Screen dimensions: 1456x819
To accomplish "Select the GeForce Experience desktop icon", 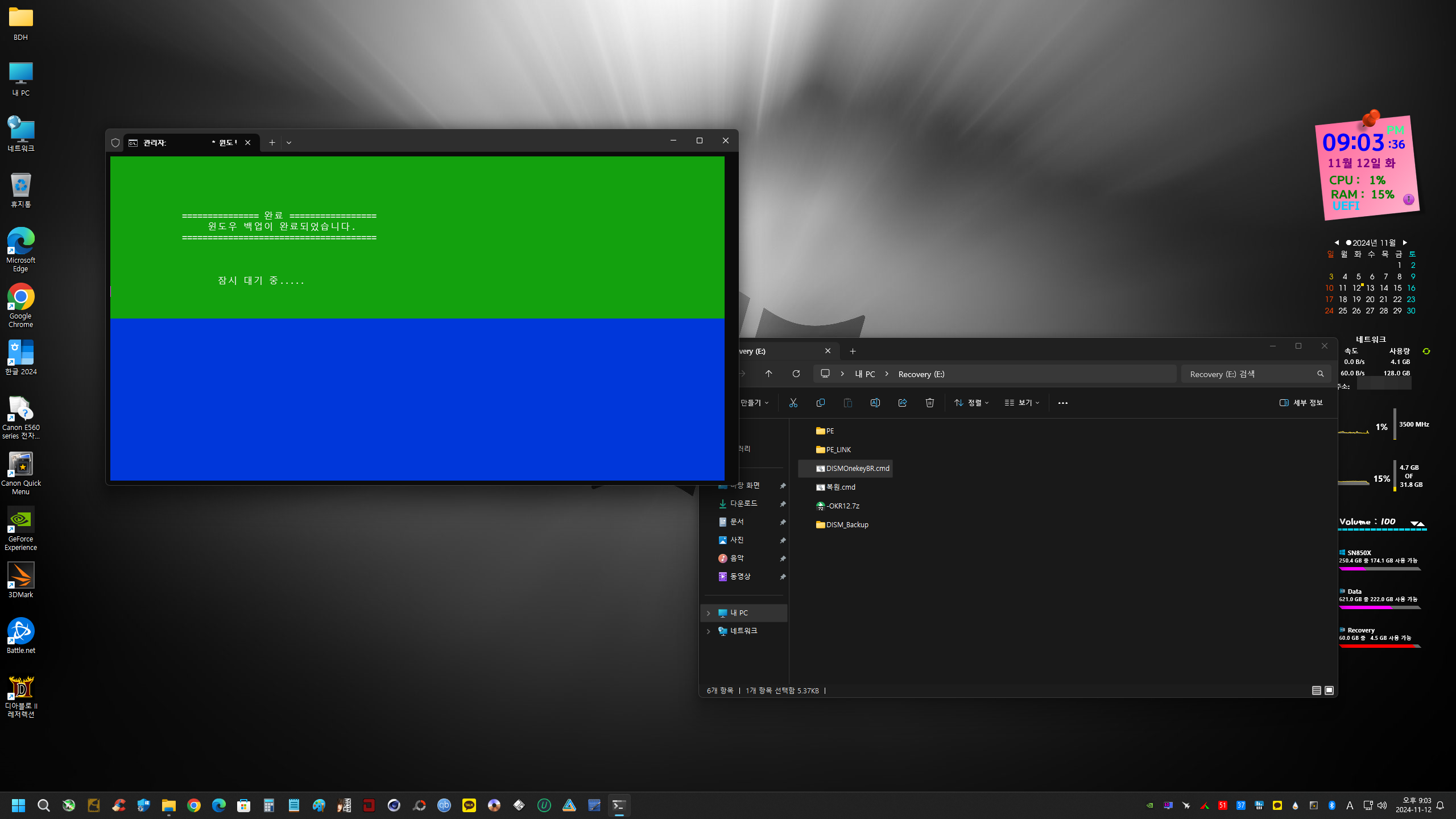I will 20,528.
